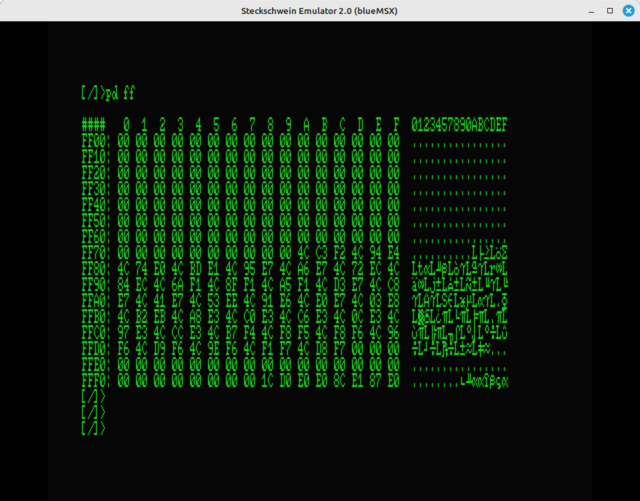Image resolution: width=640 pixels, height=501 pixels.
Task: Click byte '53' in the FFA0 row
Action: click(213, 301)
